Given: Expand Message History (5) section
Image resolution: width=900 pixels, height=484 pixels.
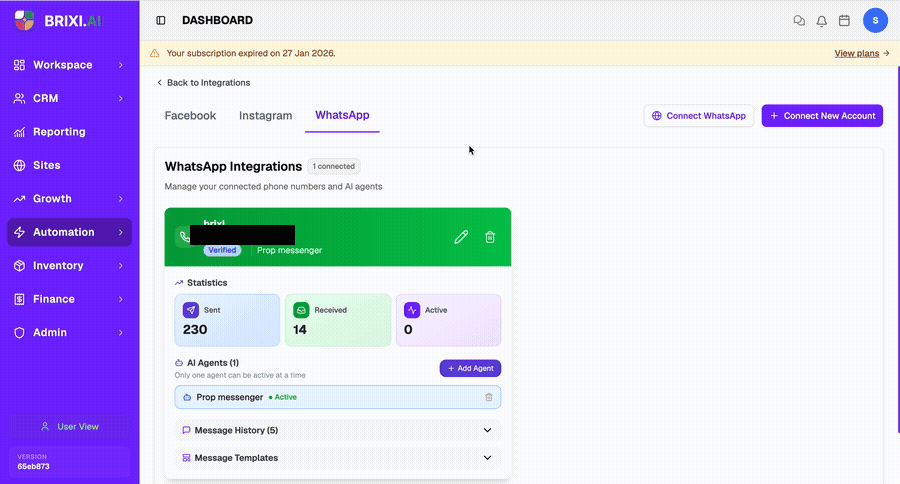Looking at the screenshot, I should (338, 430).
